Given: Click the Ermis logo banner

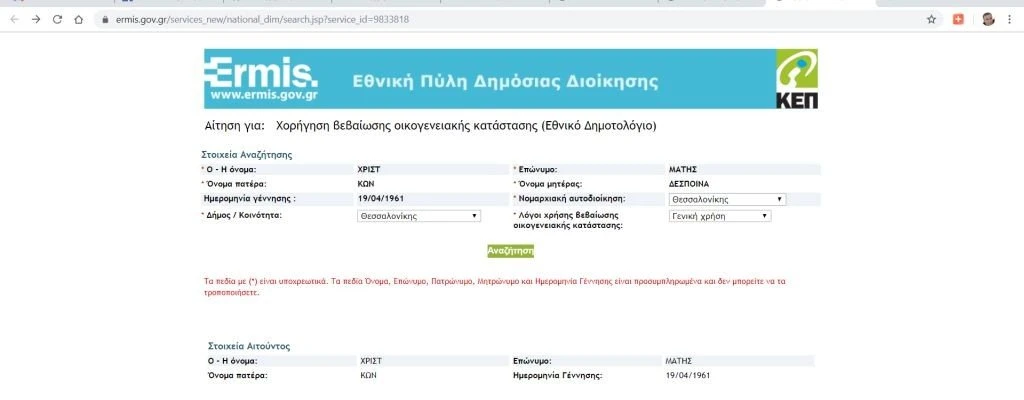Looking at the screenshot, I should [262, 79].
